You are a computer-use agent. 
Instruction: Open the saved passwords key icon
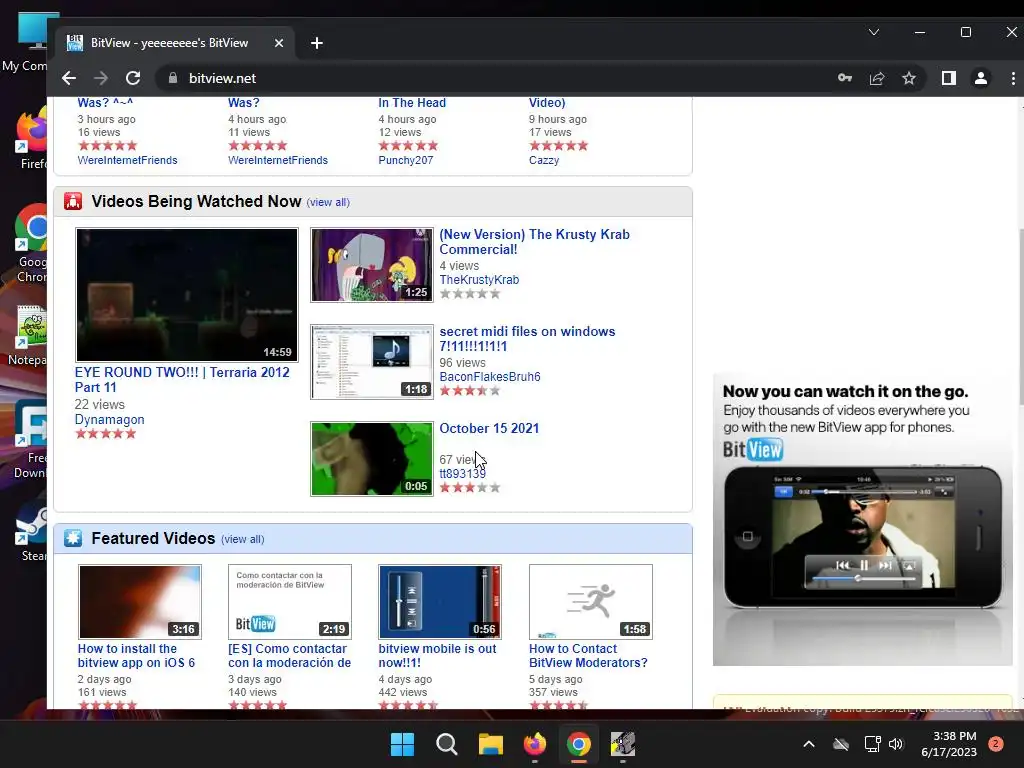(x=844, y=78)
